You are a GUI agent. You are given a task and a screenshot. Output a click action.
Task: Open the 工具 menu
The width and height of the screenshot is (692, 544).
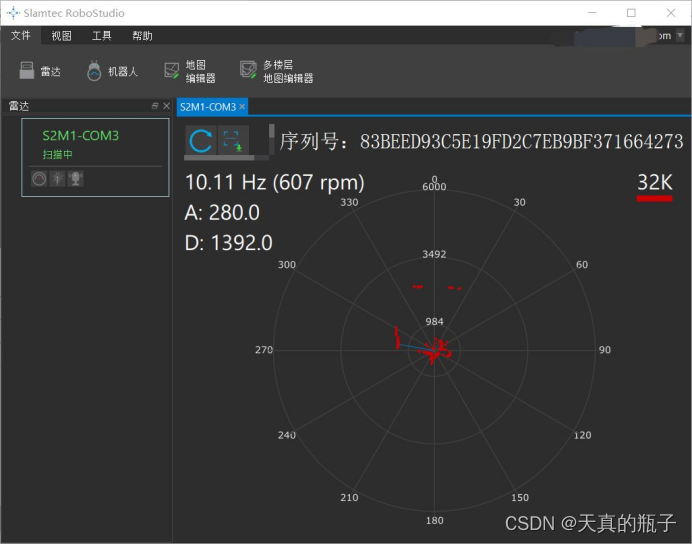pos(102,36)
